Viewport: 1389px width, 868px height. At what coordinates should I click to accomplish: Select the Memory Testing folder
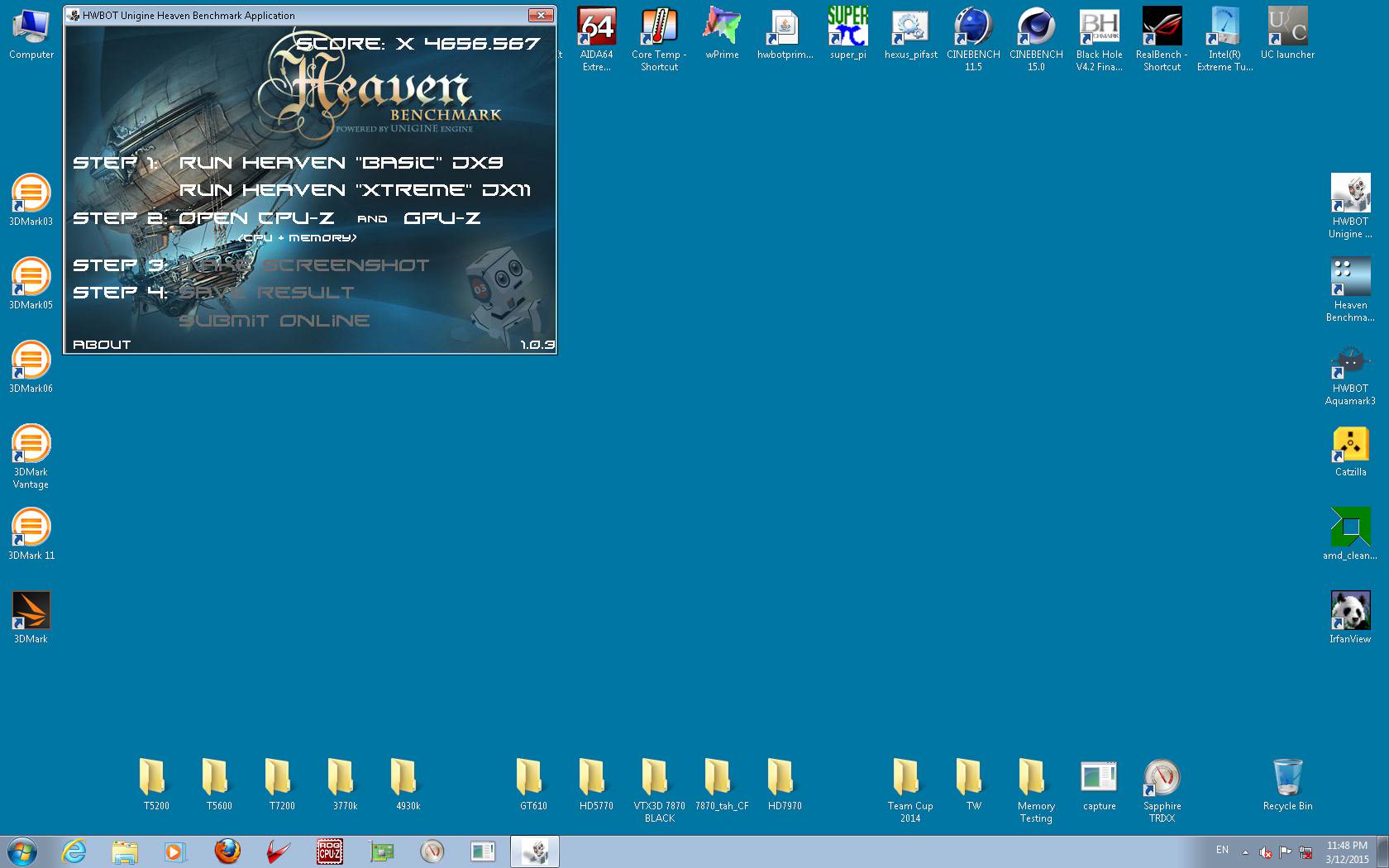[1036, 790]
